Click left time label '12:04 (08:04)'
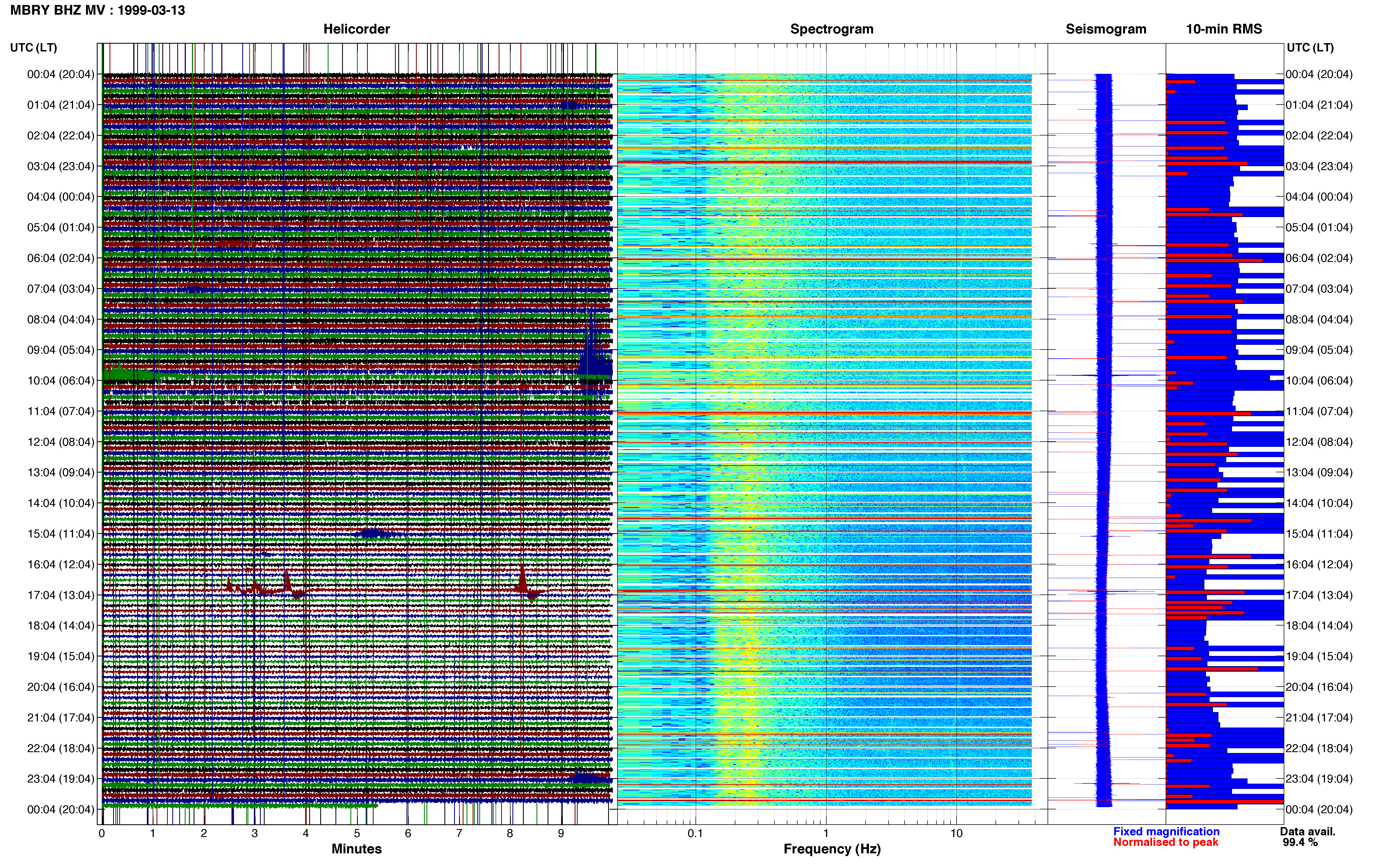This screenshot has width=1388, height=868. click(x=61, y=442)
